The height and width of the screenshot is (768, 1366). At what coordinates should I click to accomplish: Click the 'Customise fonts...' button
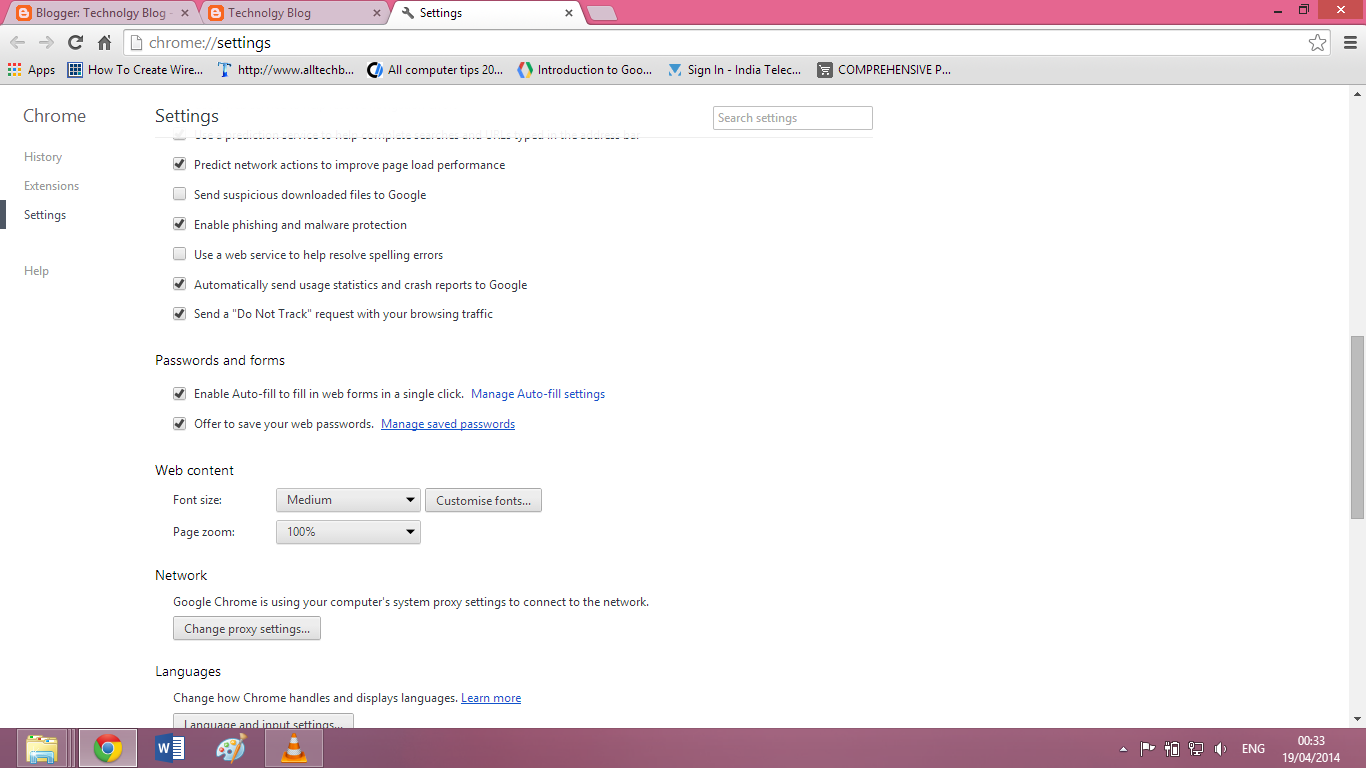484,500
